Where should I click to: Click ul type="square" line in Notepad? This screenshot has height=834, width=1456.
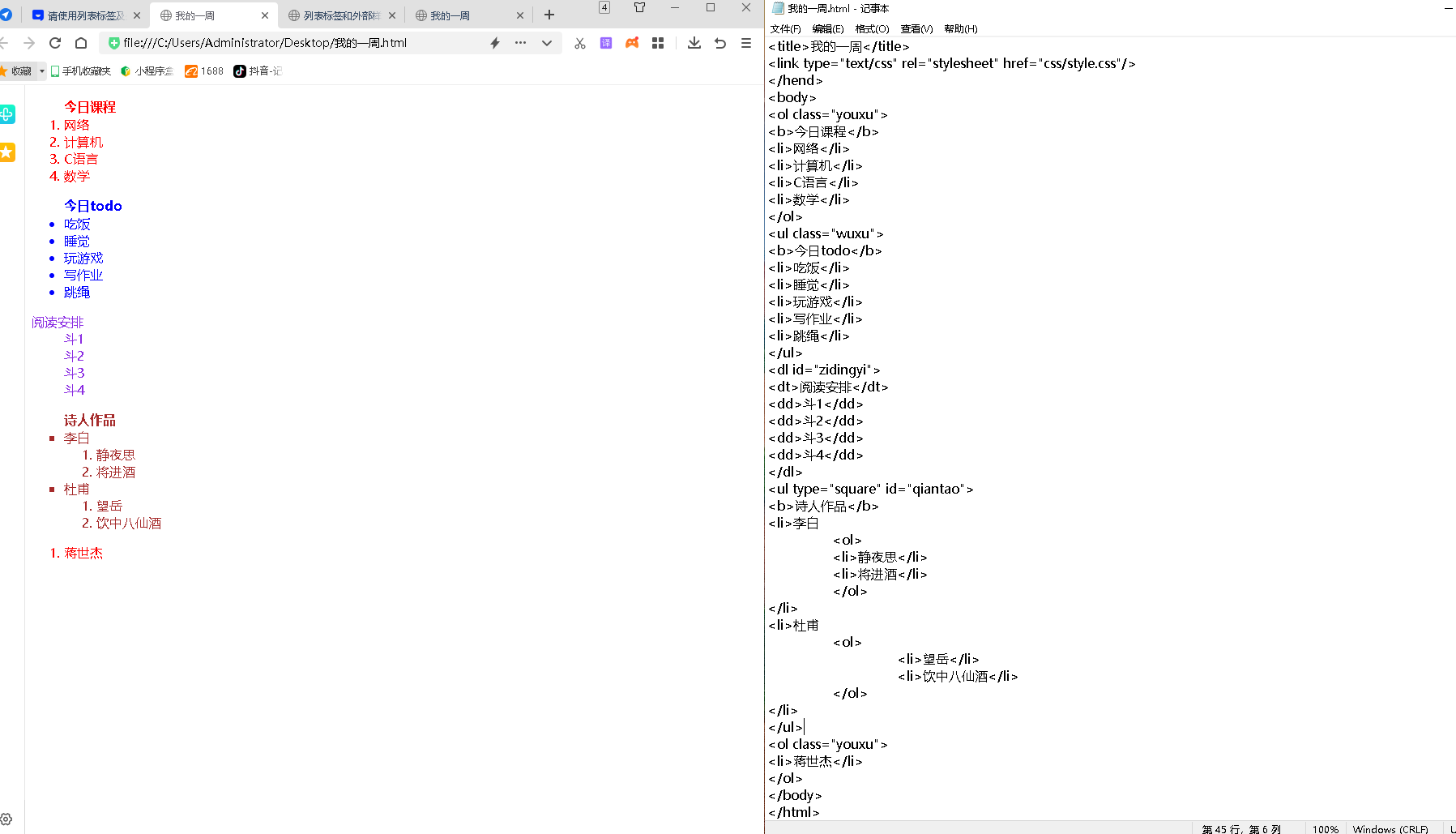[x=871, y=489]
